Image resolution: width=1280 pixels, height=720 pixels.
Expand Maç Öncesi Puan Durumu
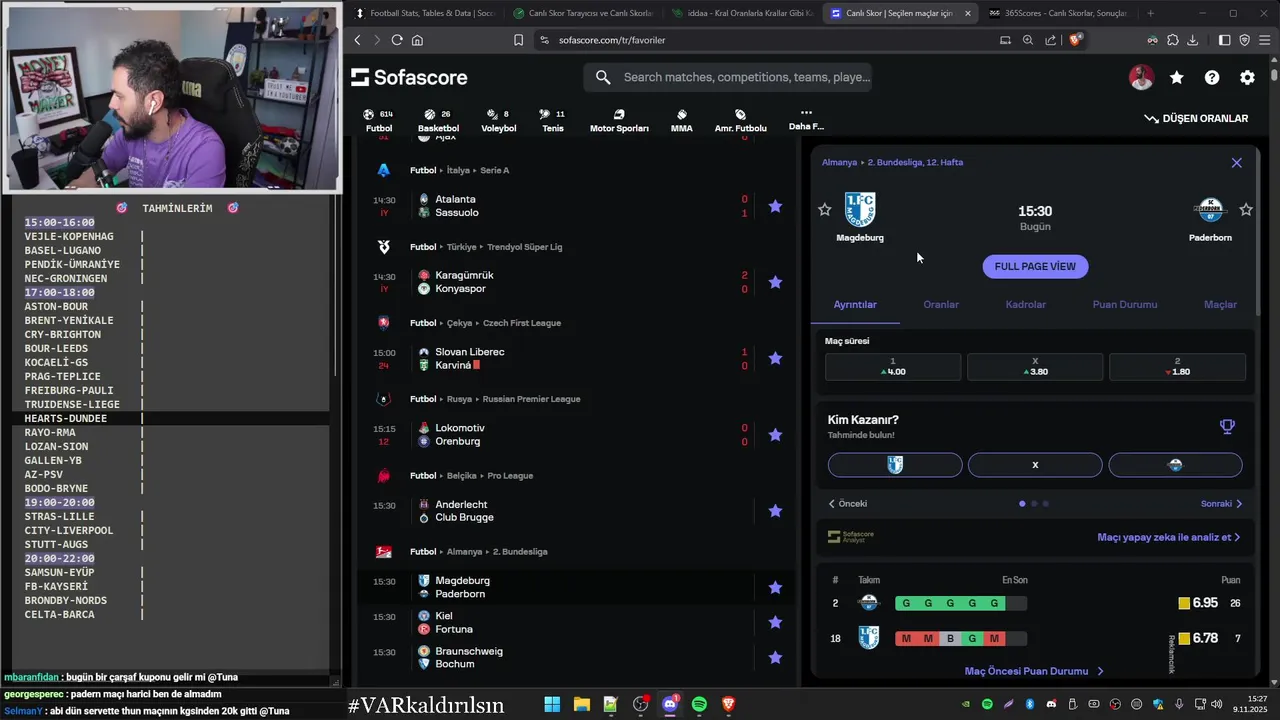click(x=1034, y=671)
